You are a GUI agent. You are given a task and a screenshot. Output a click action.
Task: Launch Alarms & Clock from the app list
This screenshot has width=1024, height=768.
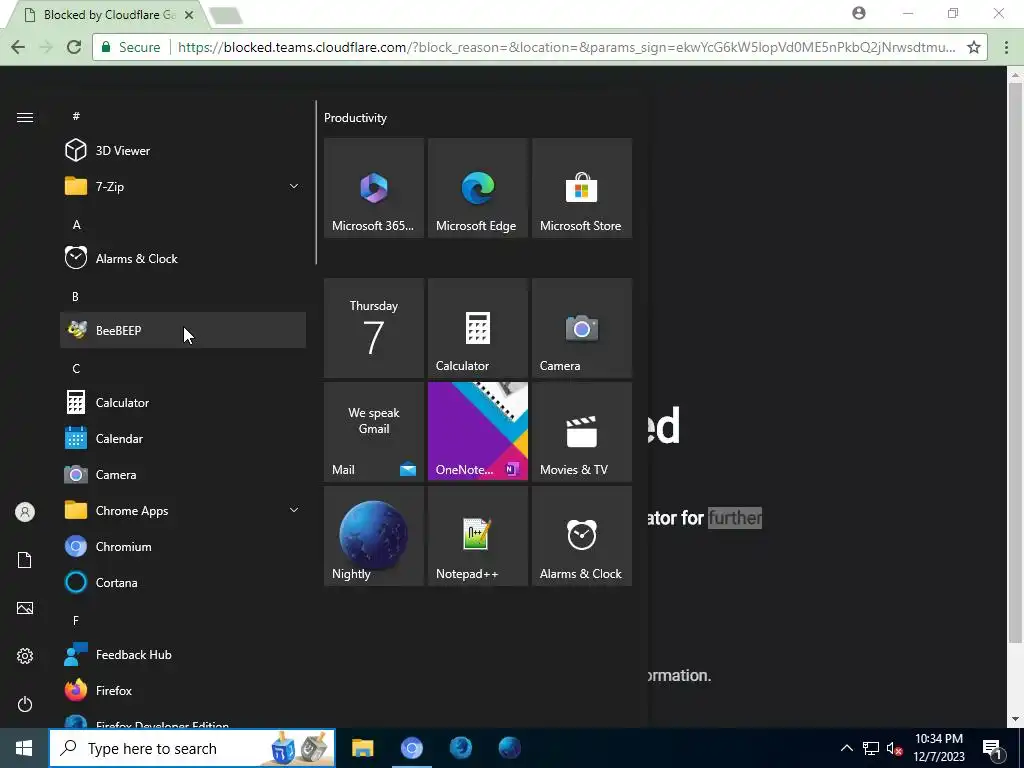point(183,259)
